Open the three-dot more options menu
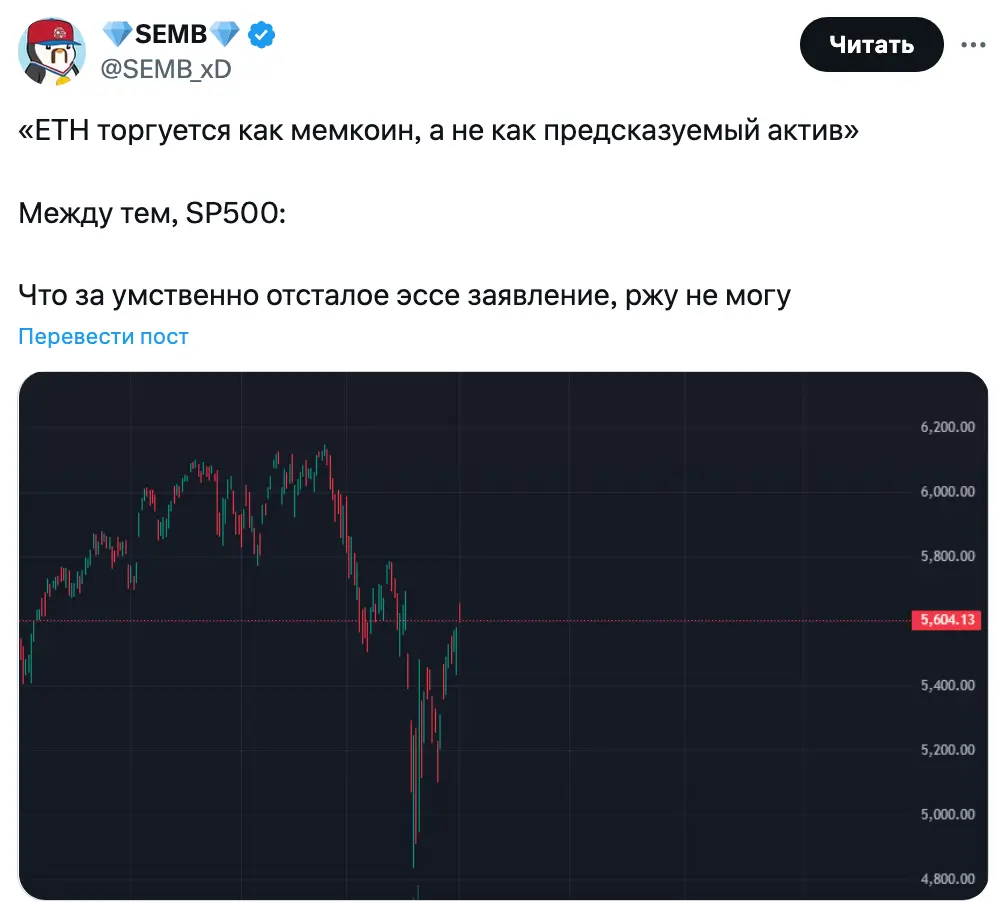Screen dimensions: 1008x903 973,45
